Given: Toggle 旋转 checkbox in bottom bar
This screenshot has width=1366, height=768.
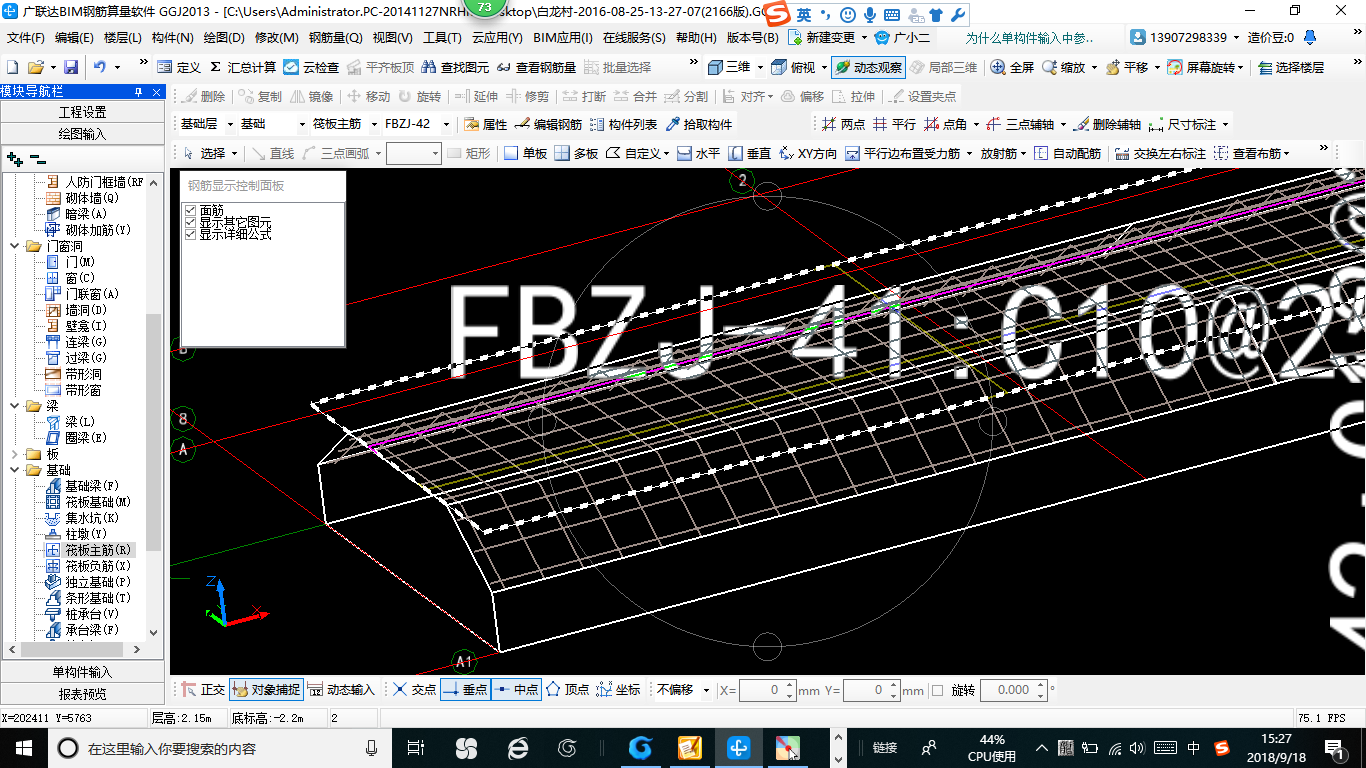Looking at the screenshot, I should pyautogui.click(x=937, y=690).
